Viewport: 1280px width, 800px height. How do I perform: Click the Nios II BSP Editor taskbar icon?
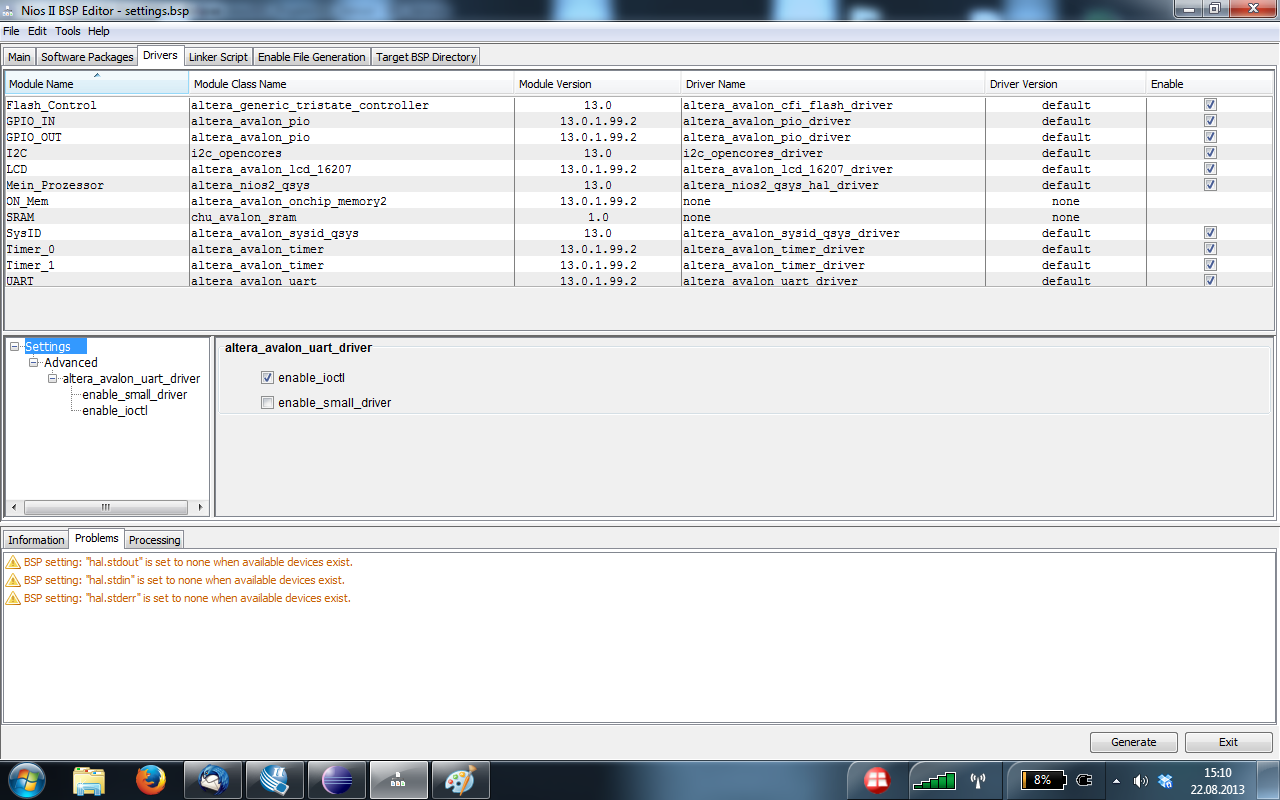pos(399,779)
